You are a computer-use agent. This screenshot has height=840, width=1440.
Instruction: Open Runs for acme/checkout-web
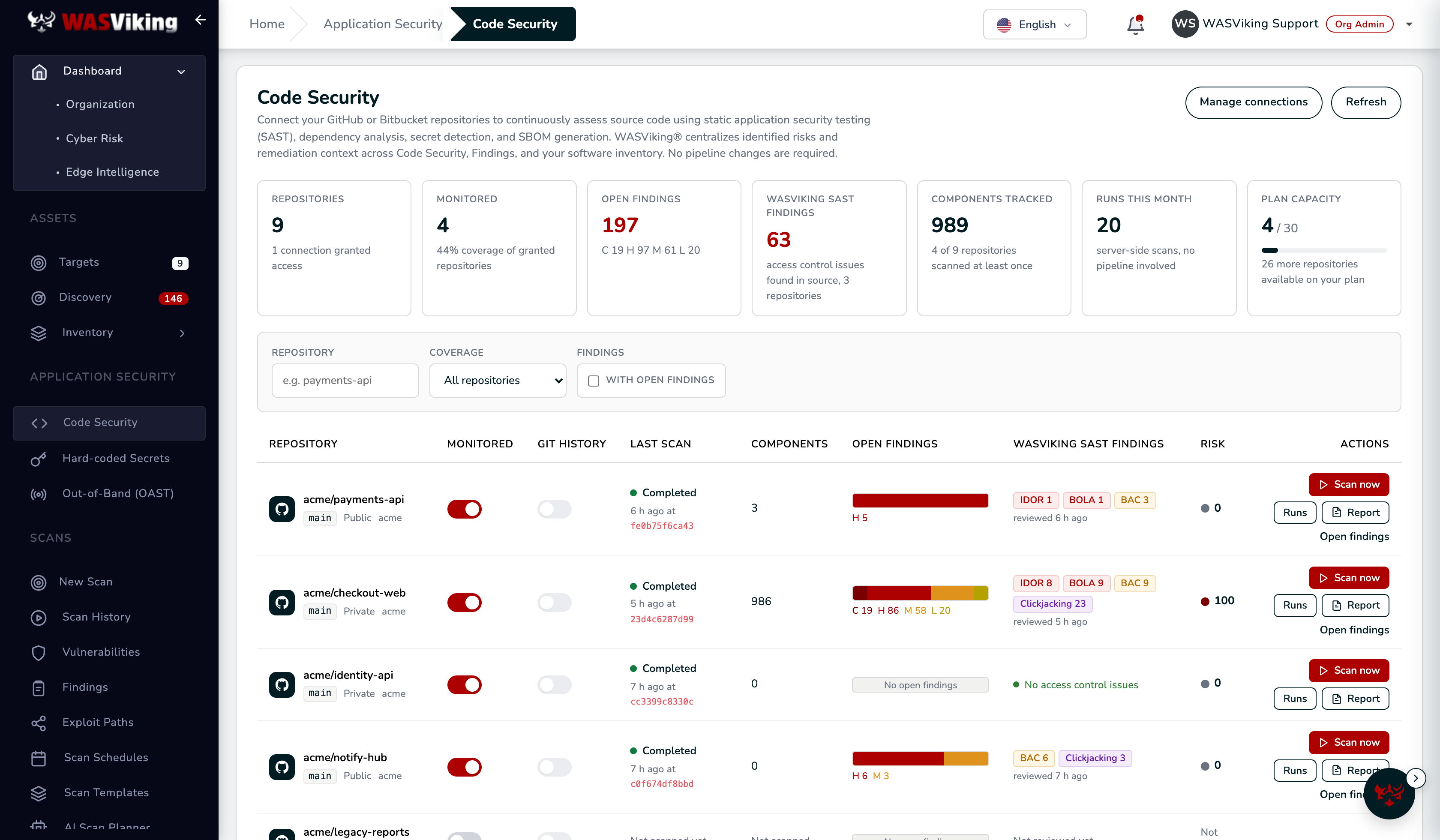pos(1295,606)
